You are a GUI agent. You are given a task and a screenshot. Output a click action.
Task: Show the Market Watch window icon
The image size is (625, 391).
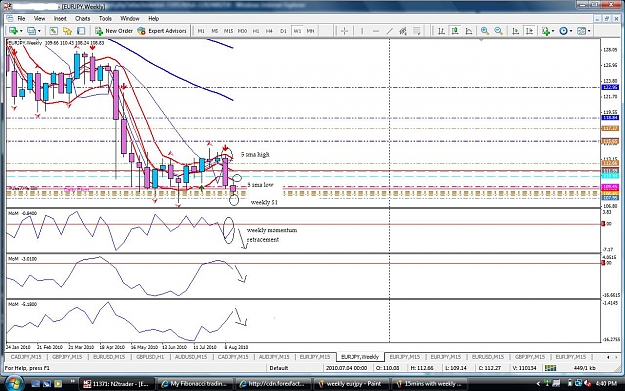point(53,31)
